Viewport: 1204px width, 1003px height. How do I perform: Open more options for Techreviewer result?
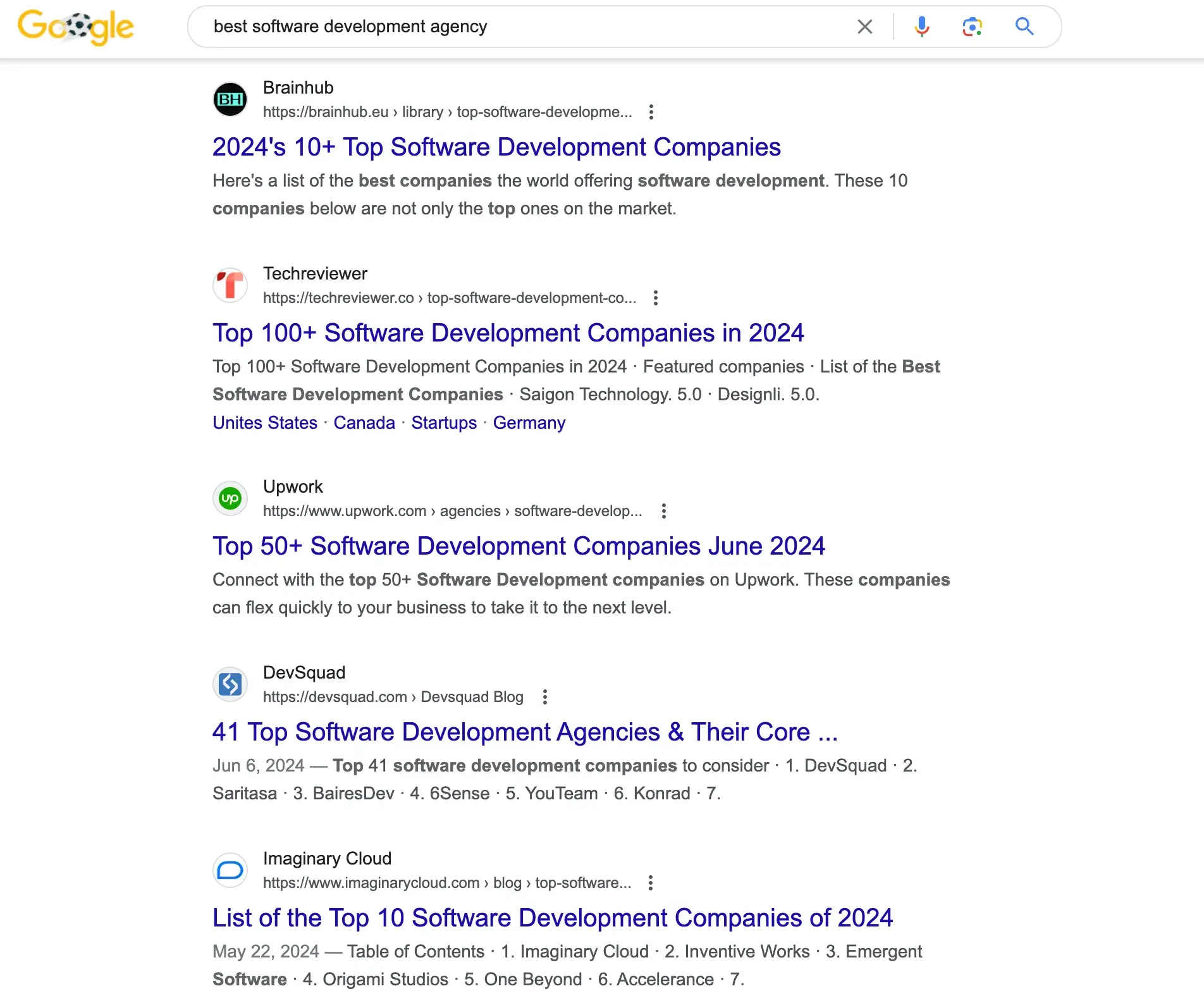tap(656, 298)
